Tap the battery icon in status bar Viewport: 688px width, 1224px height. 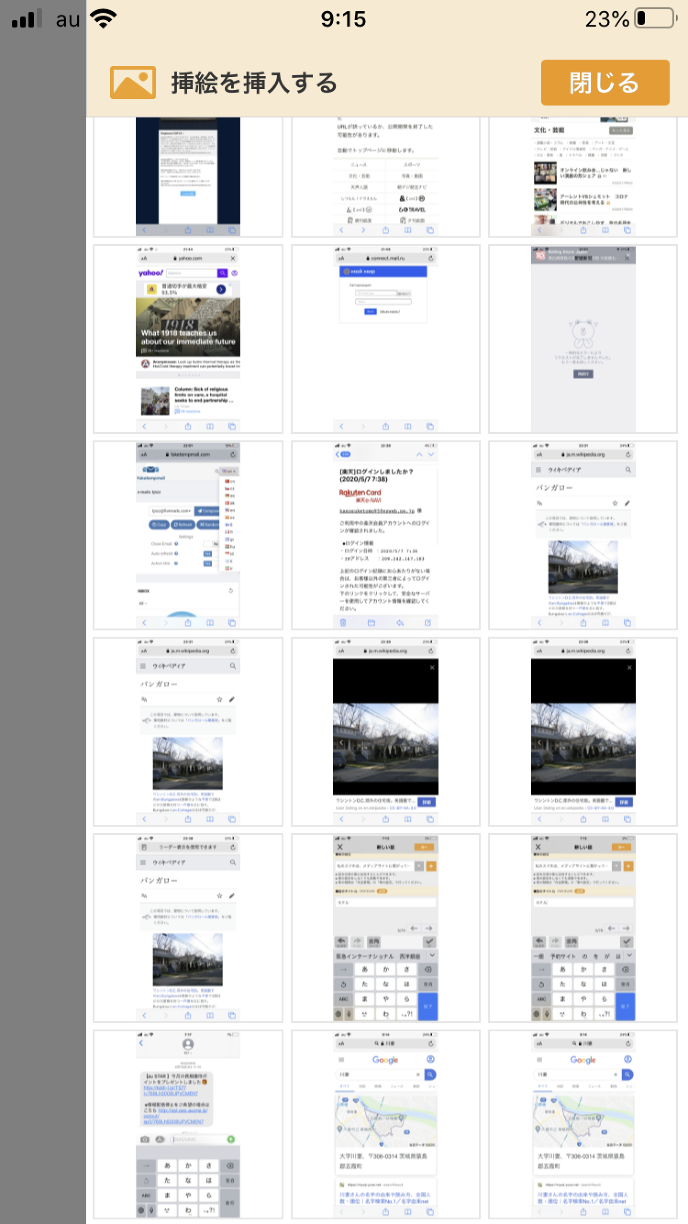tap(654, 19)
